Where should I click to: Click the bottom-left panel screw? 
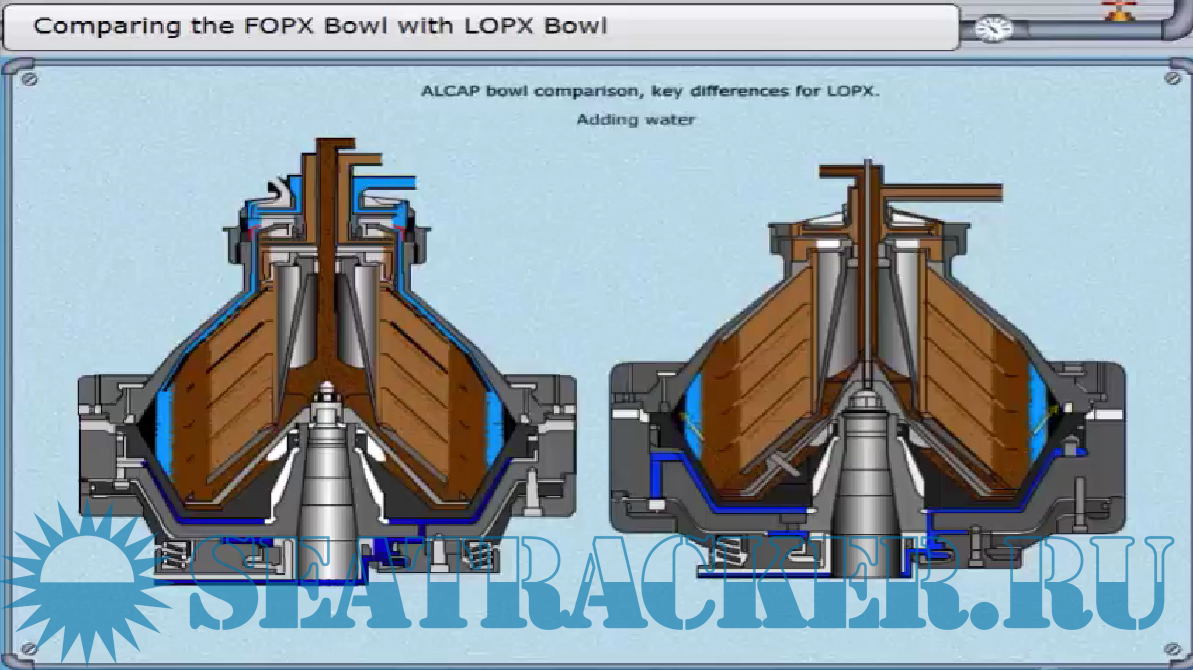[29, 647]
